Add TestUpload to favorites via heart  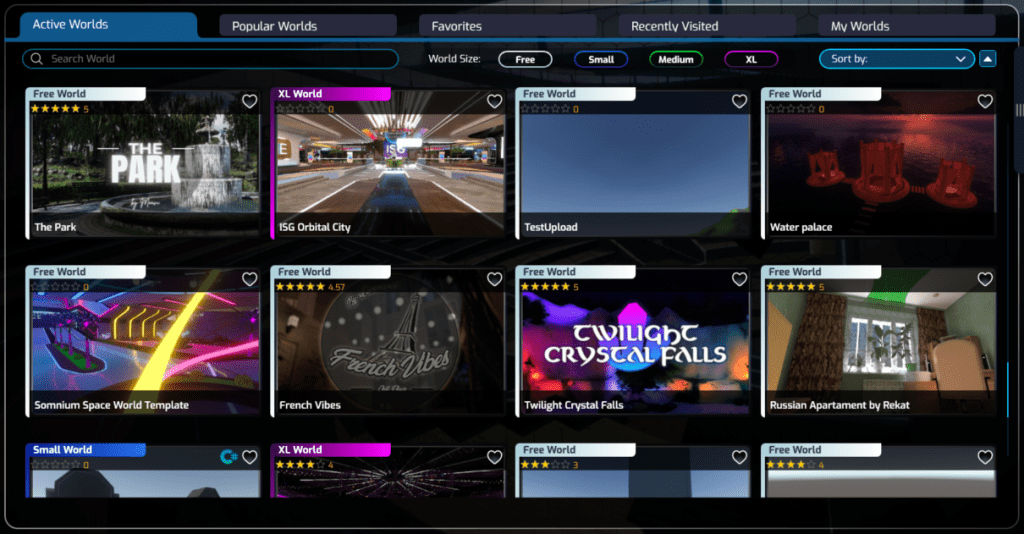coord(739,101)
